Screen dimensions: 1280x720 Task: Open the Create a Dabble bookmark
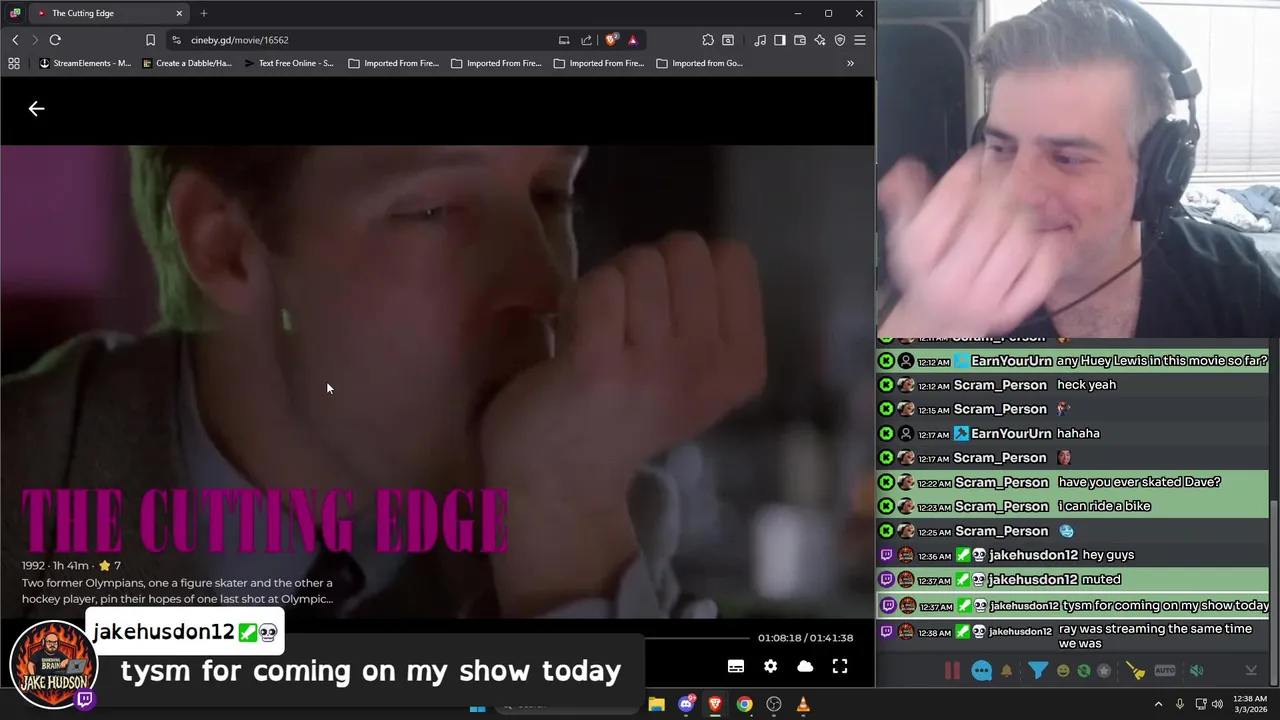[187, 63]
